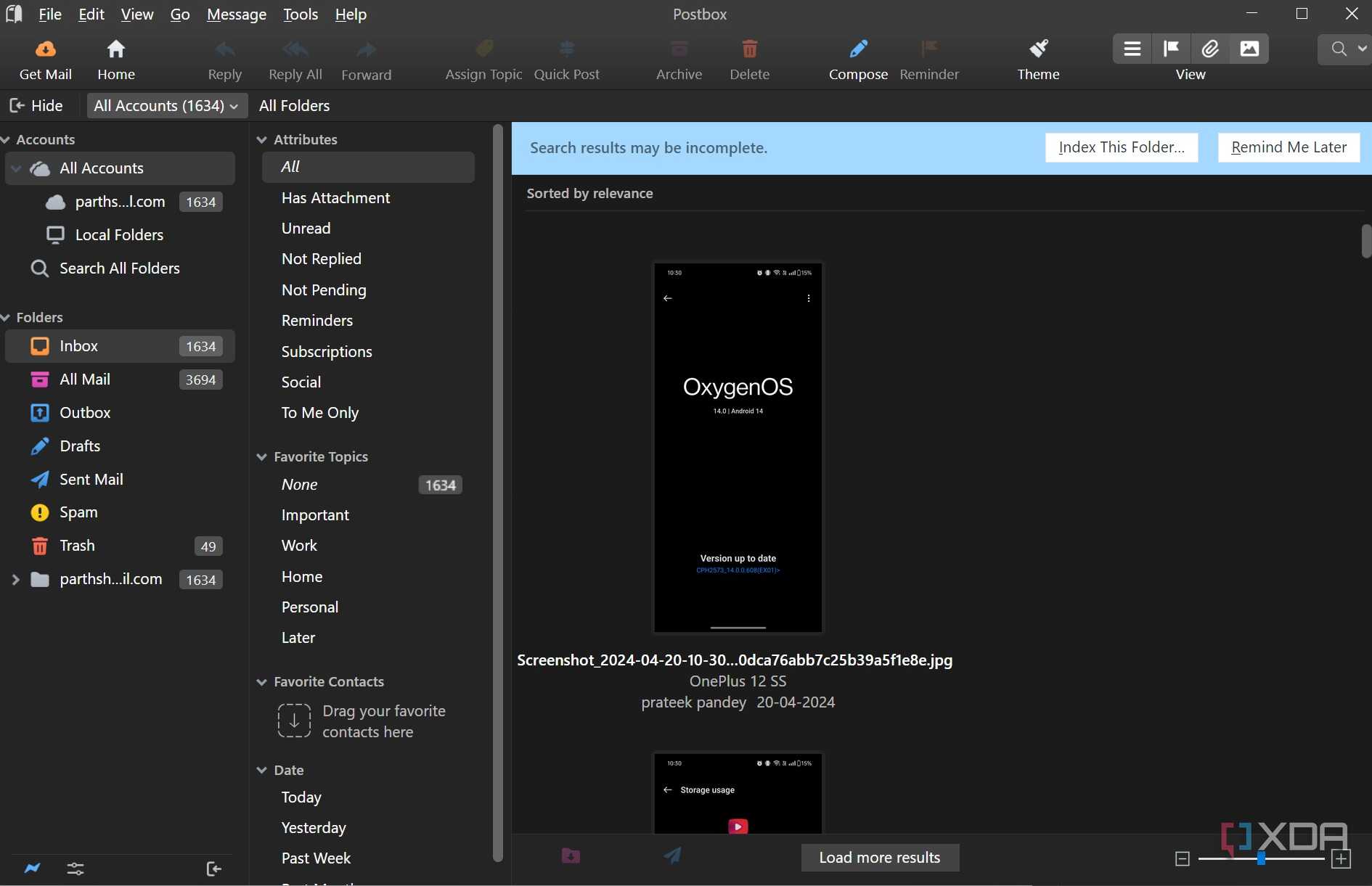Open the Go menu
Viewport: 1372px width, 886px height.
pos(180,14)
